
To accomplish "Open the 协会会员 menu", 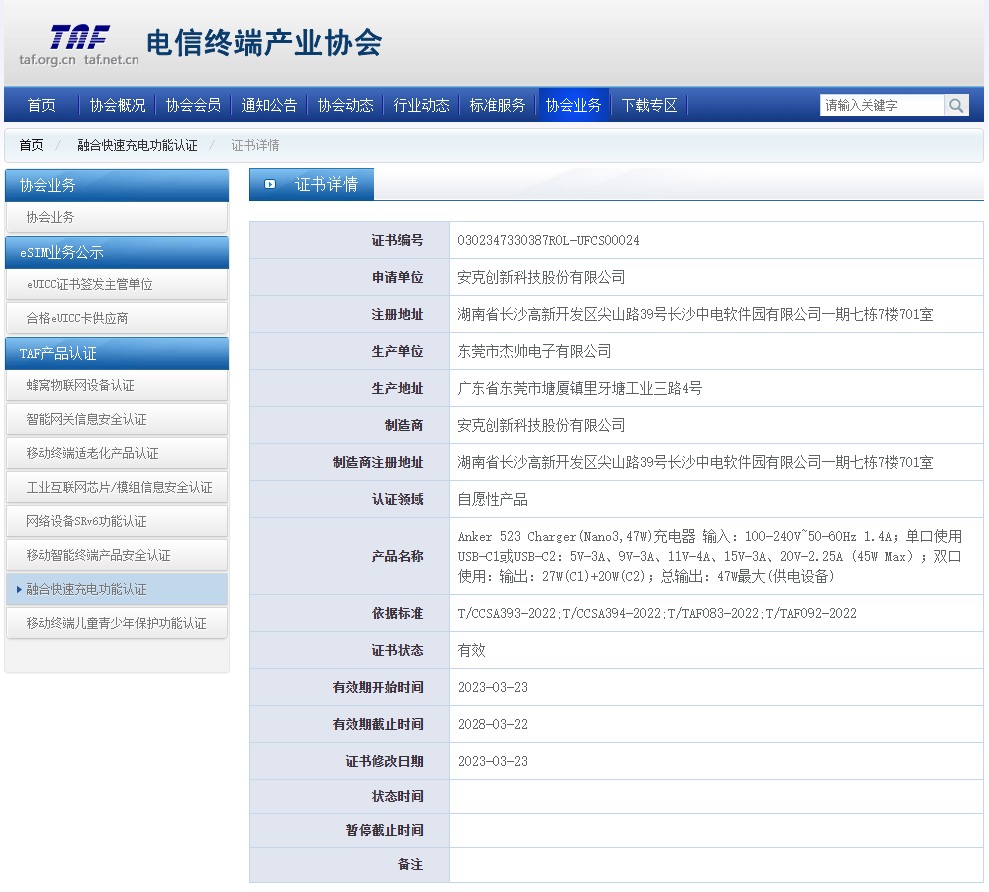I will (194, 105).
